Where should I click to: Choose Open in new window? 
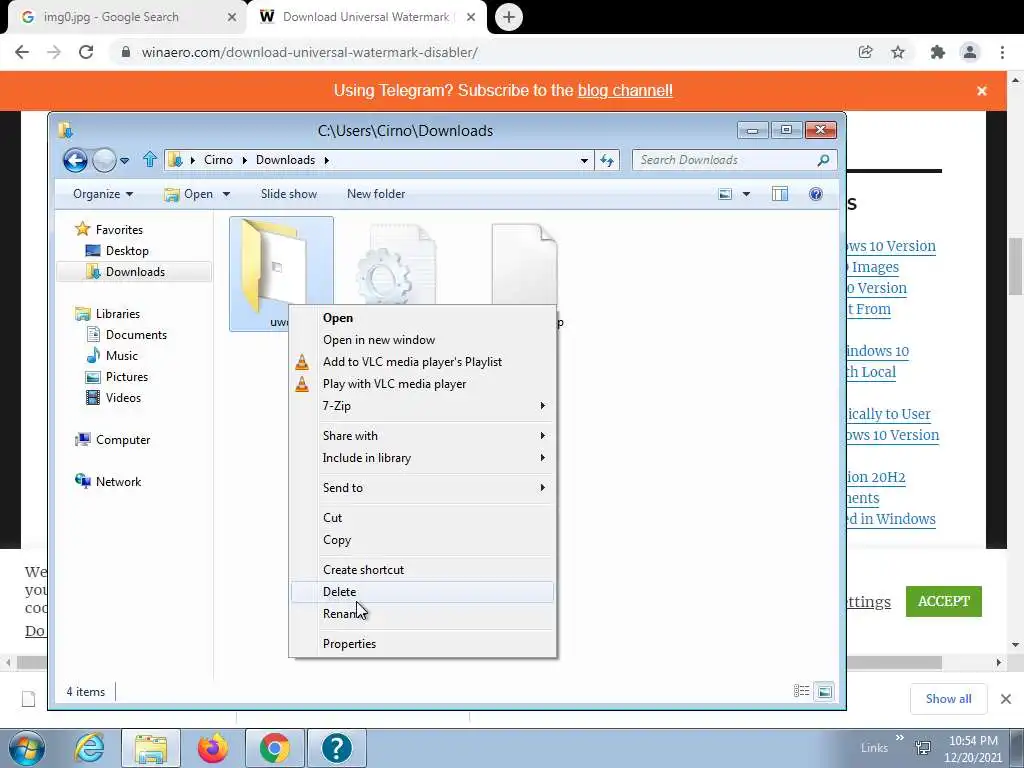click(423, 340)
